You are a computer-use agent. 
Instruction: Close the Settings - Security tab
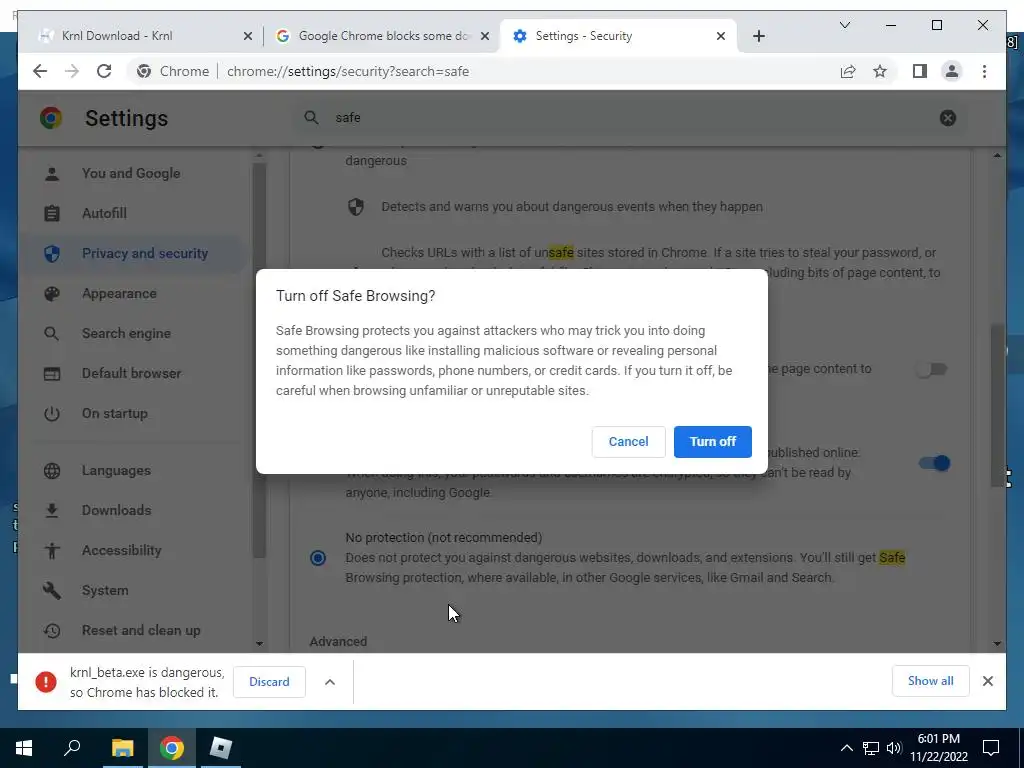pyautogui.click(x=720, y=36)
